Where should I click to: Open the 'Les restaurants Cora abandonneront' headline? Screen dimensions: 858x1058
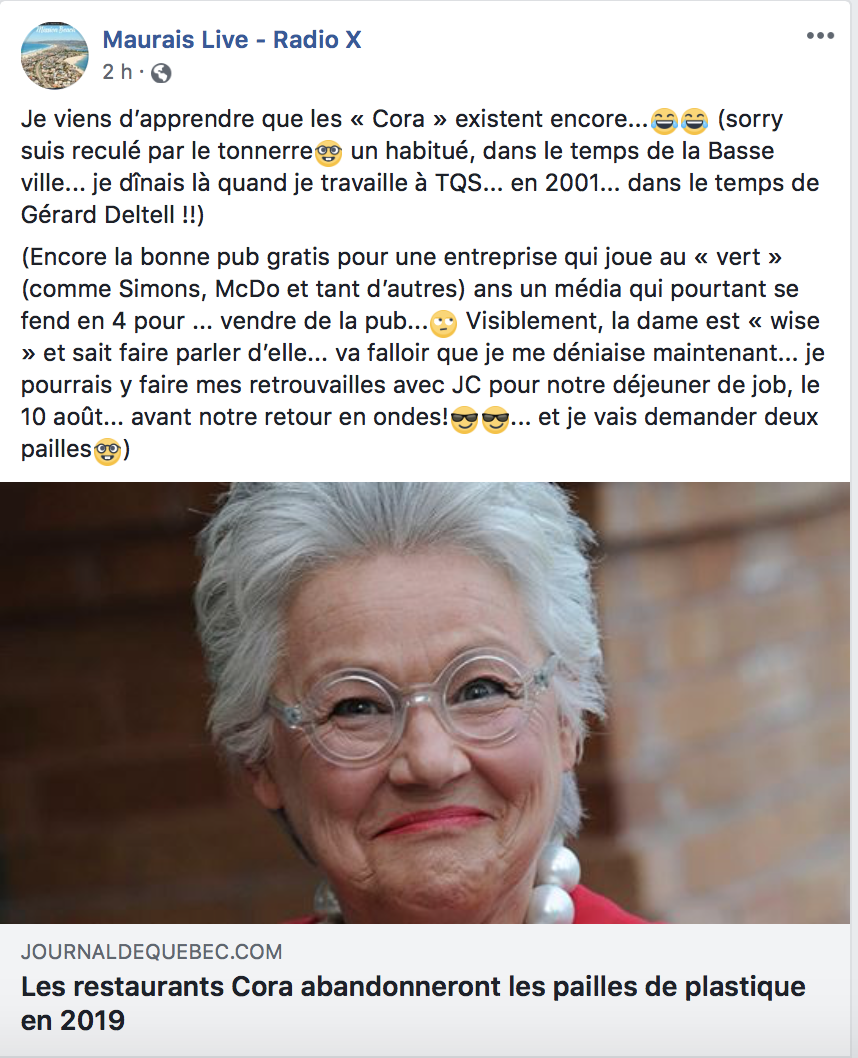[413, 1003]
